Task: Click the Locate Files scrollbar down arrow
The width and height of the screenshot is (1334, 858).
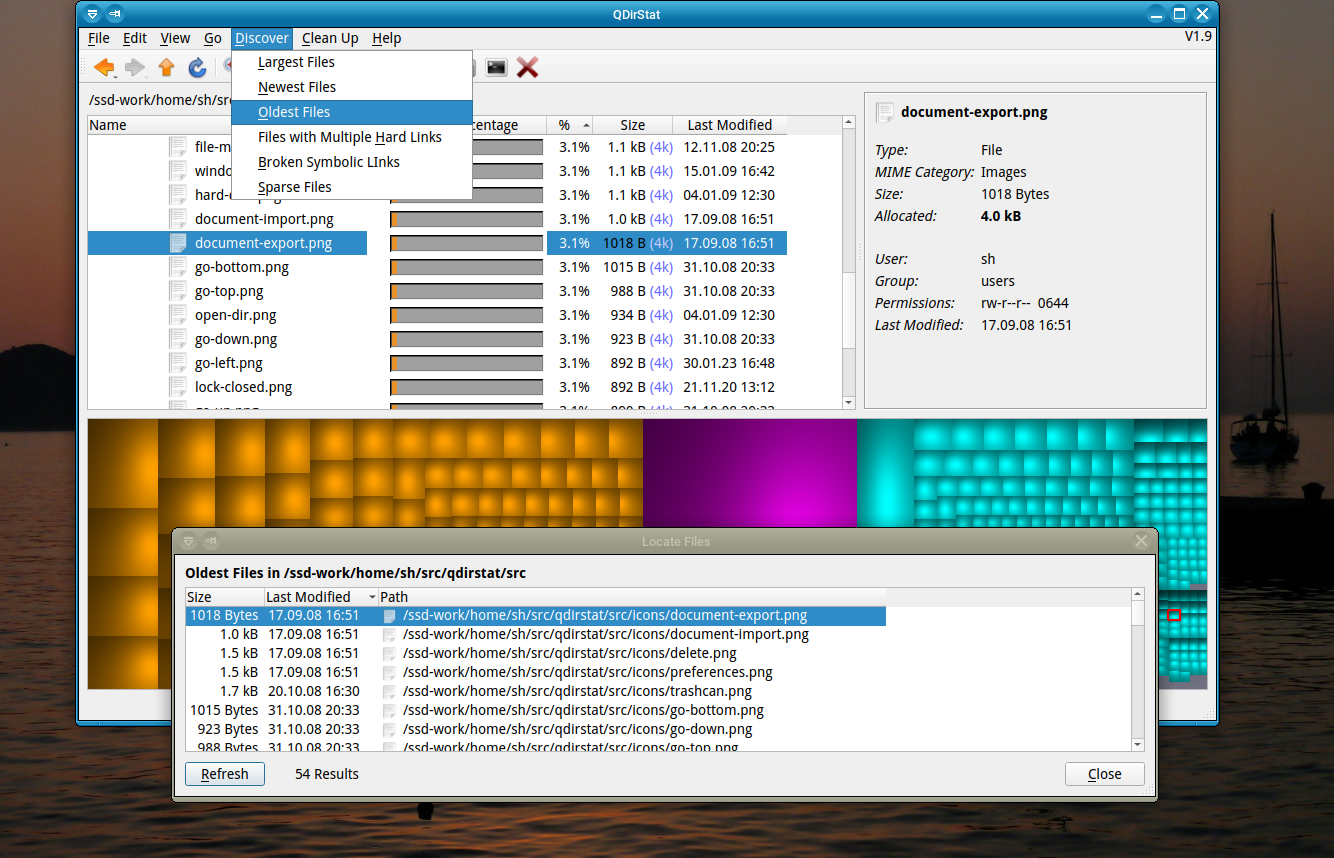Action: coord(1138,744)
